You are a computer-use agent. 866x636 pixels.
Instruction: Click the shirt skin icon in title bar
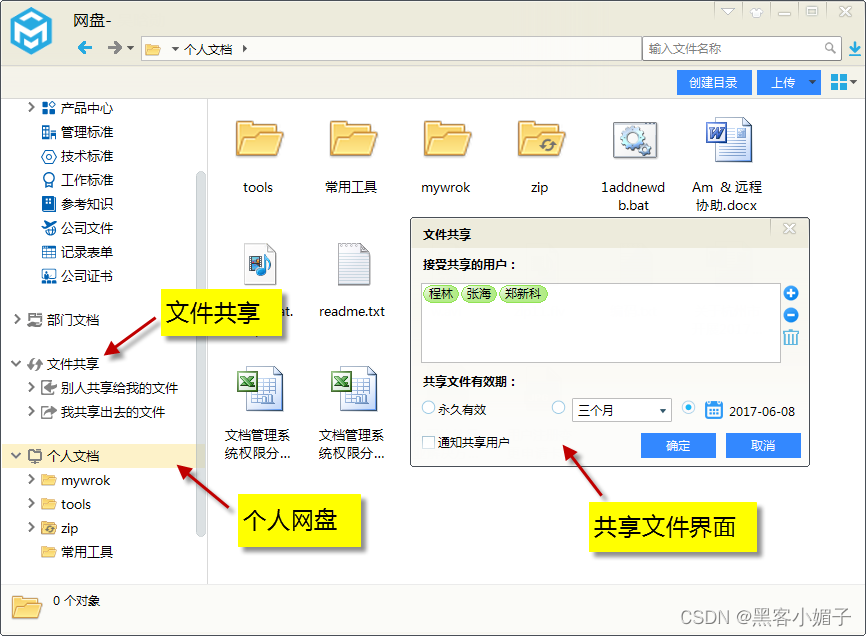click(x=757, y=12)
